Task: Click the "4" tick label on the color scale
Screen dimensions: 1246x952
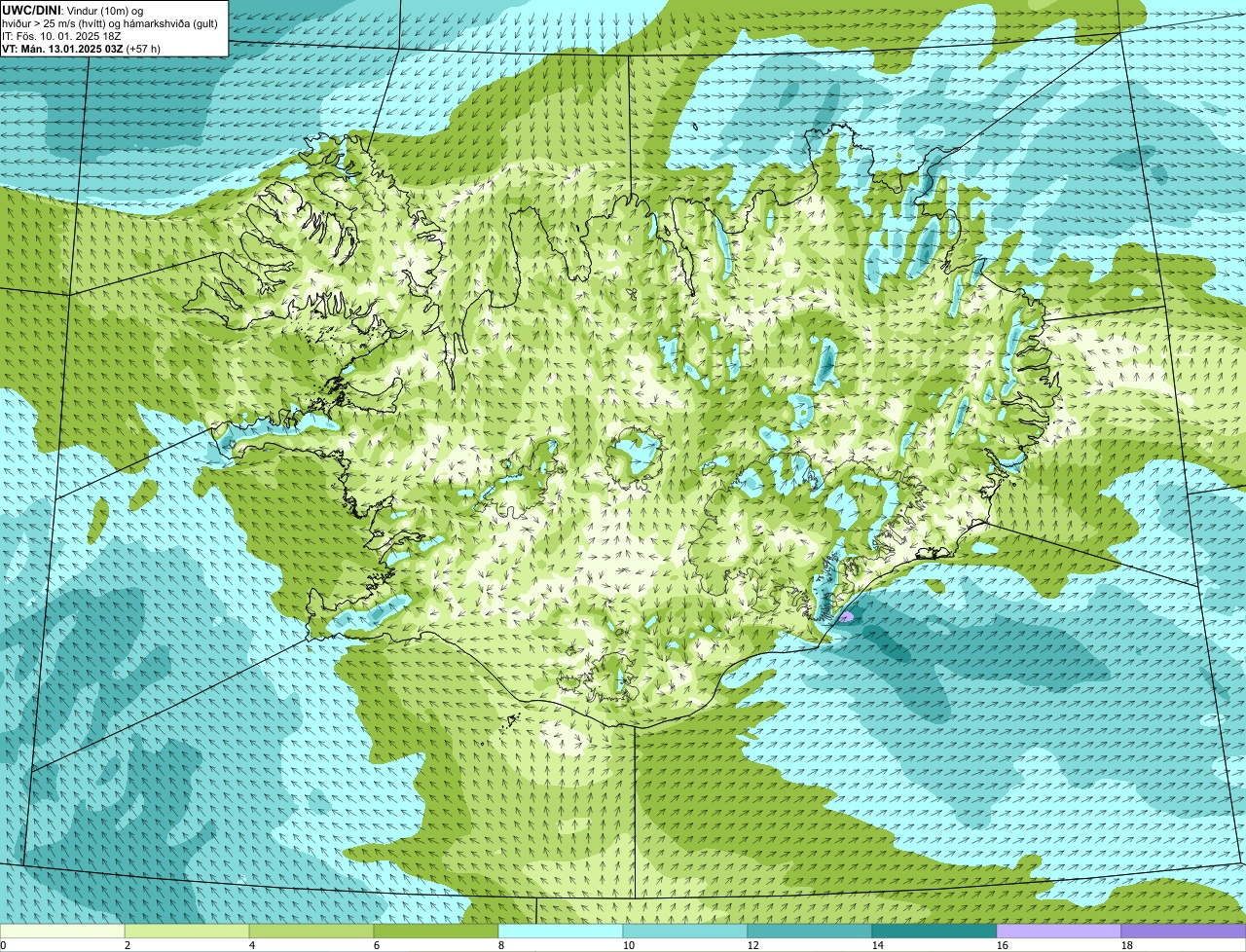Action: click(x=252, y=945)
